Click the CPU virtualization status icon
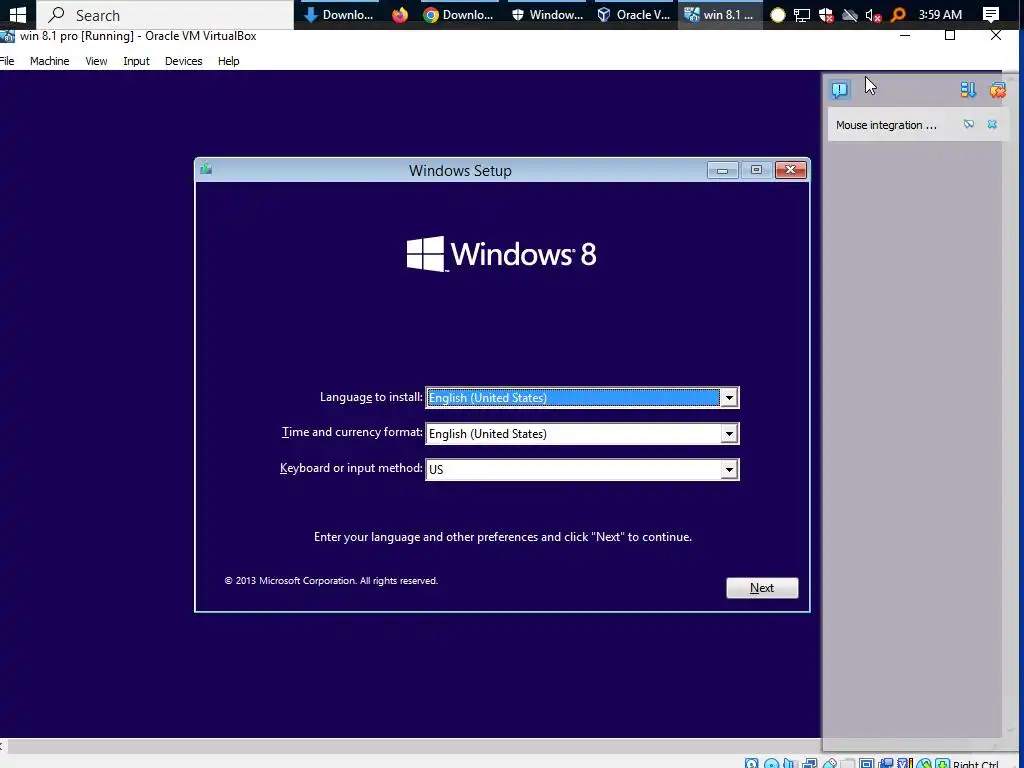 905,763
